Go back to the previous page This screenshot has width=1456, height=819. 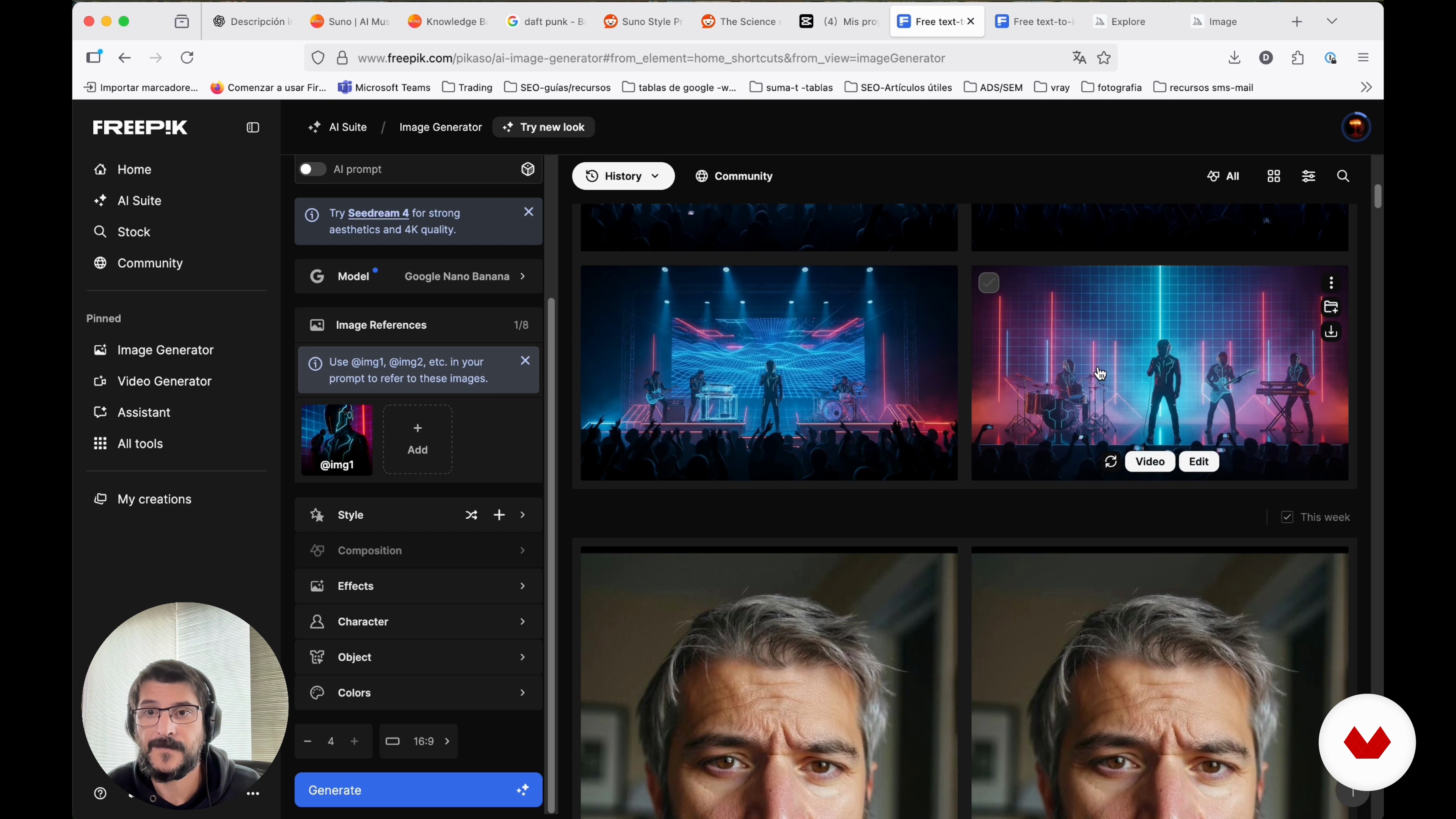tap(124, 58)
